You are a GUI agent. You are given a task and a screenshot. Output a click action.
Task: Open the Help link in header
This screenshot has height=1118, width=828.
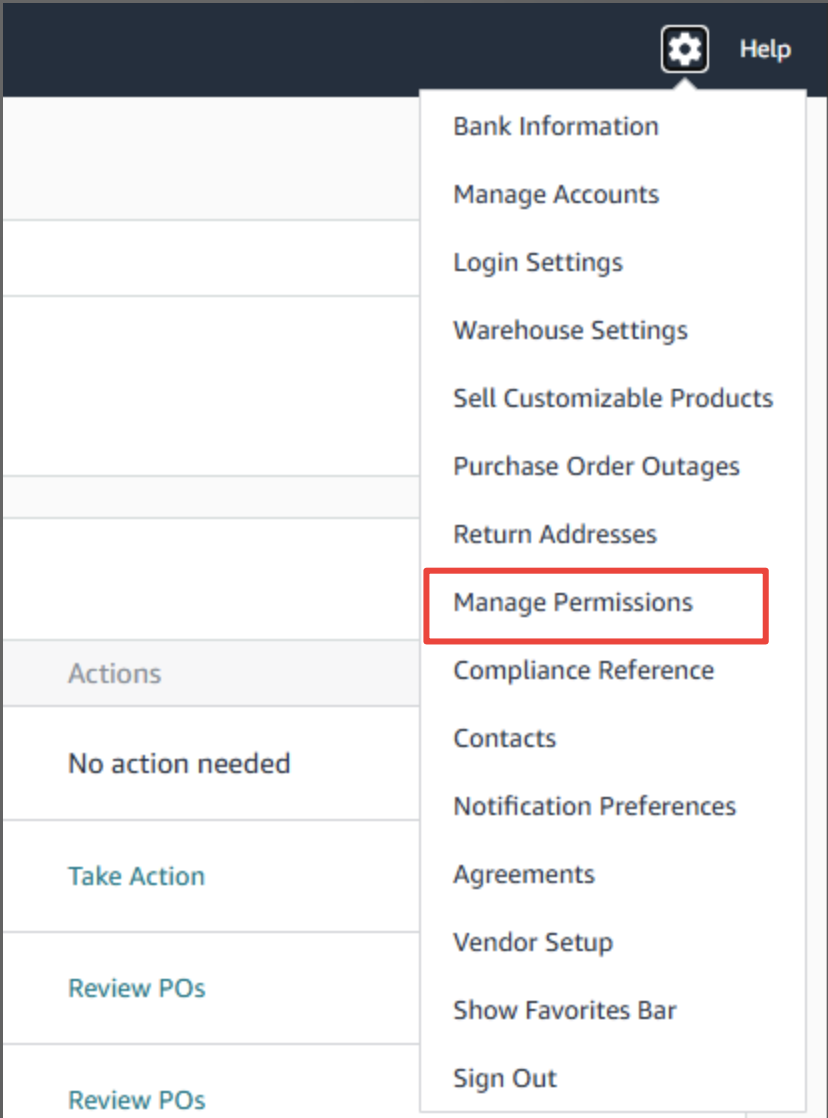coord(765,49)
